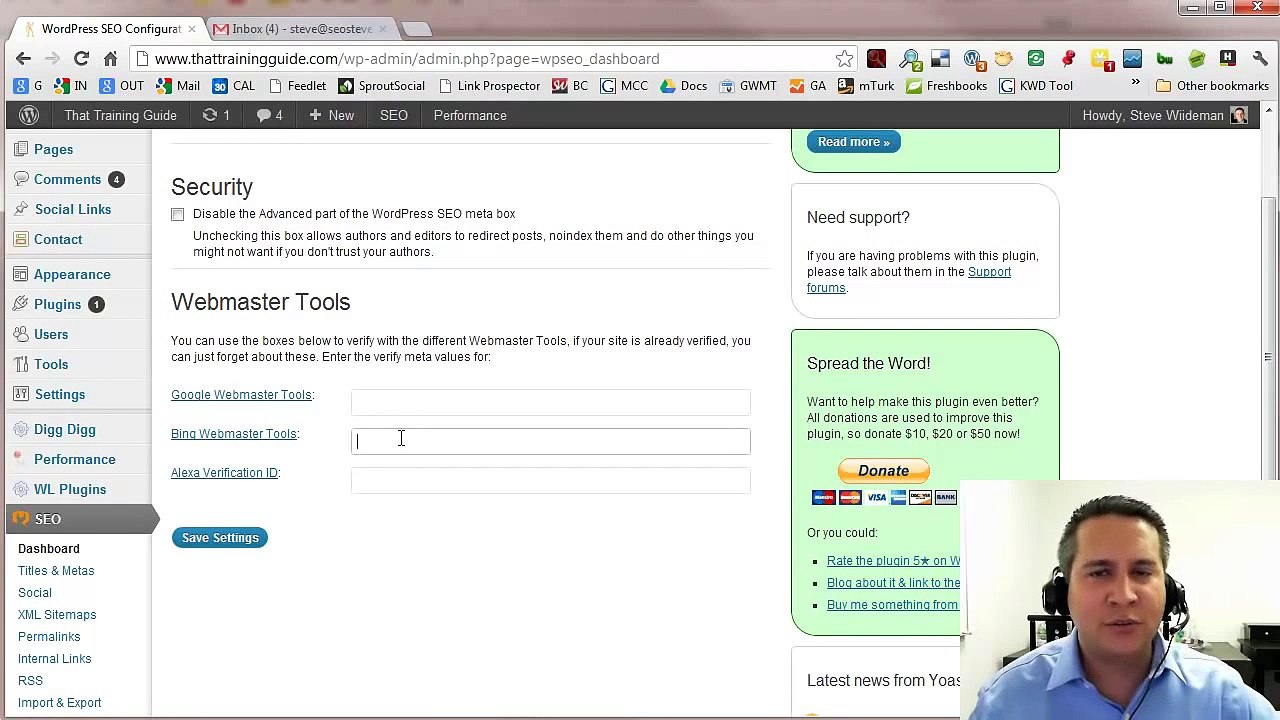Open the Chrome wrench settings menu
Screen dimensions: 1280x720
[1260, 59]
